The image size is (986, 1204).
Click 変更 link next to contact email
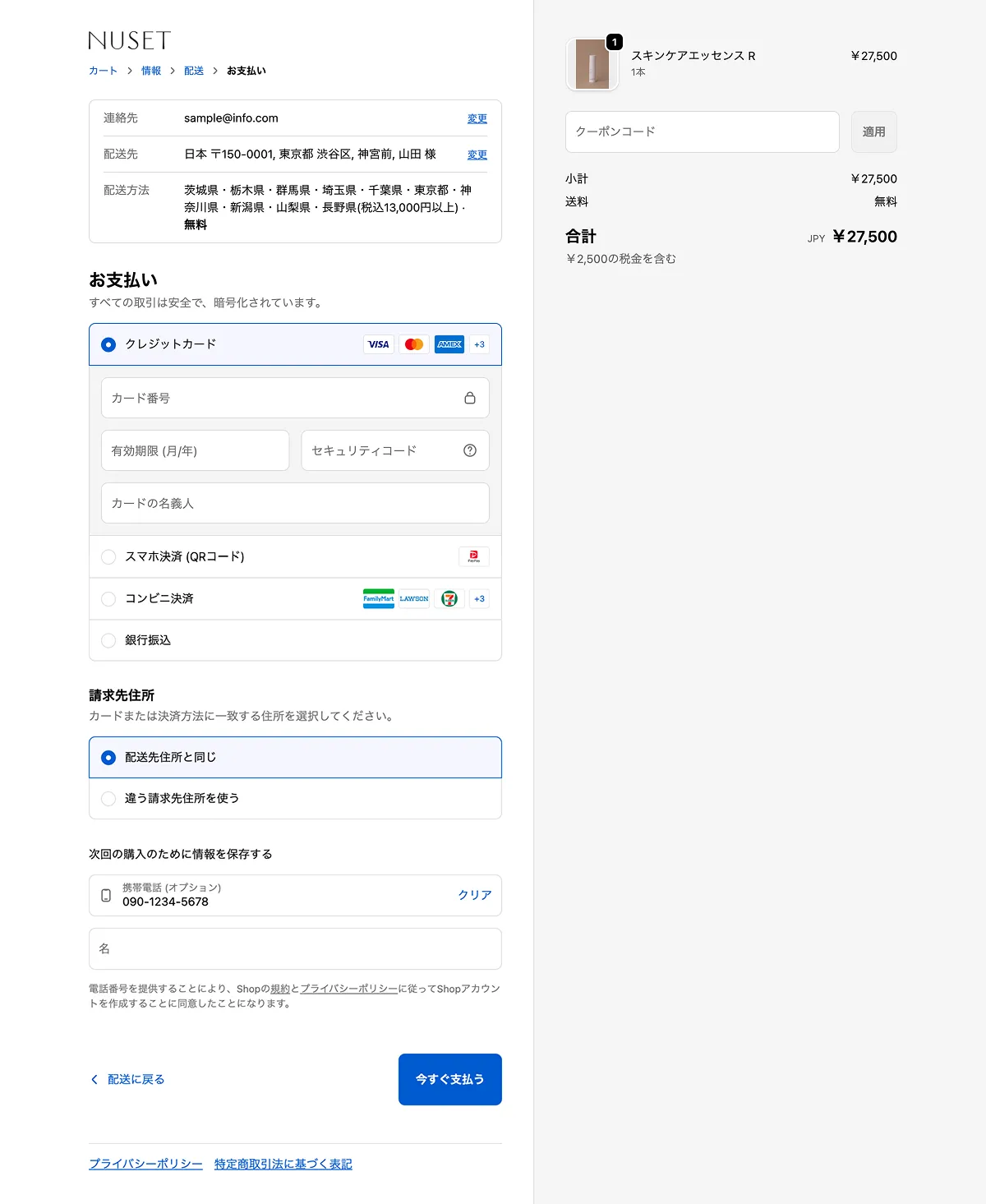477,118
